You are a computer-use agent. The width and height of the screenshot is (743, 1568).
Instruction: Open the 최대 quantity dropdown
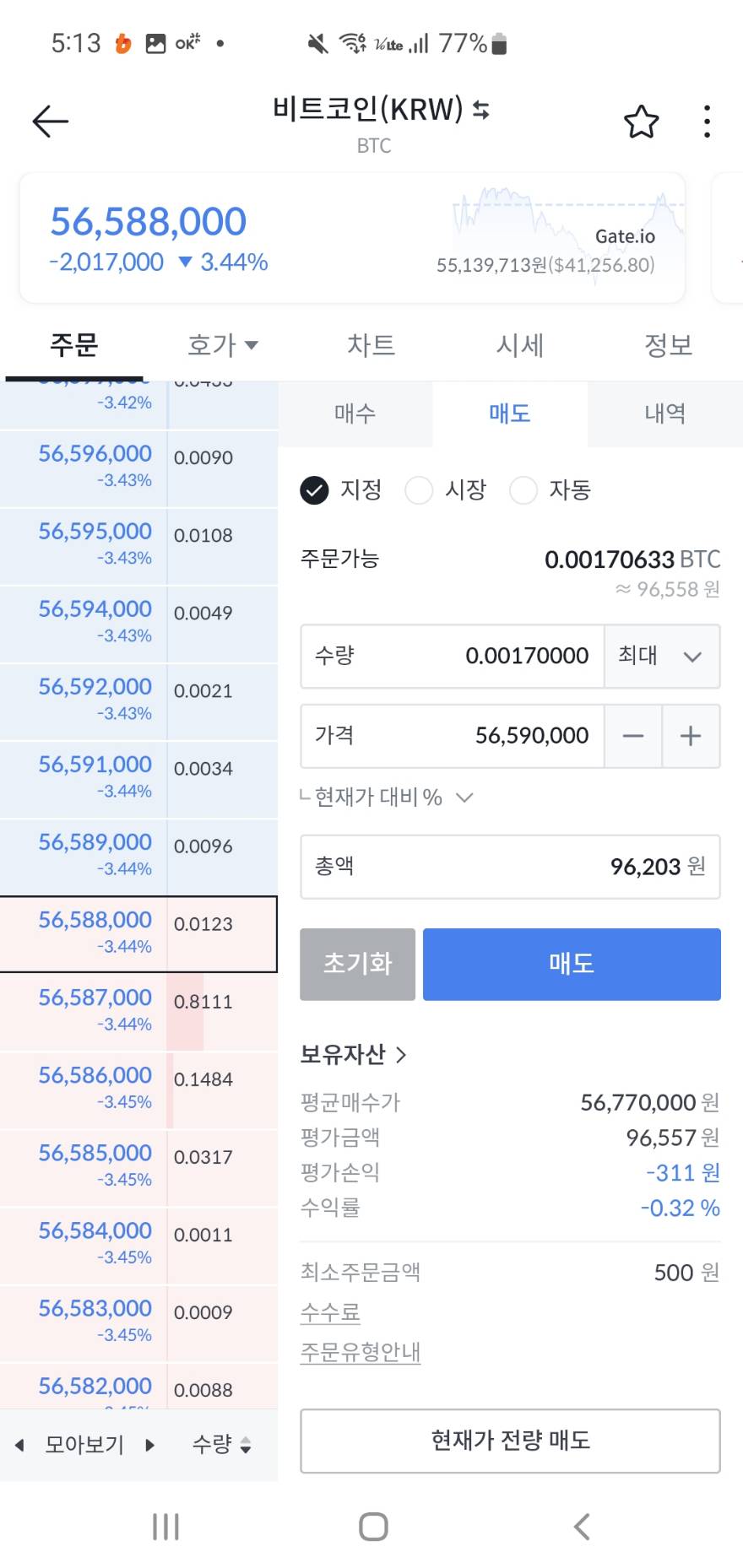(661, 656)
